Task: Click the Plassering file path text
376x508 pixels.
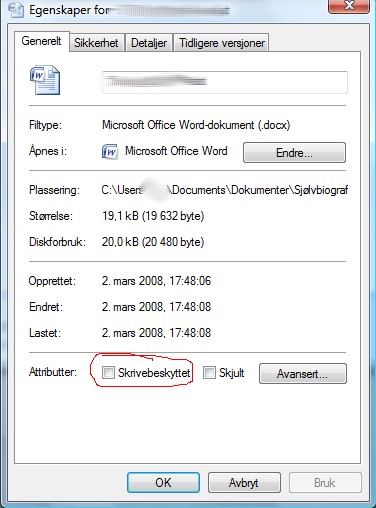Action: pyautogui.click(x=225, y=190)
